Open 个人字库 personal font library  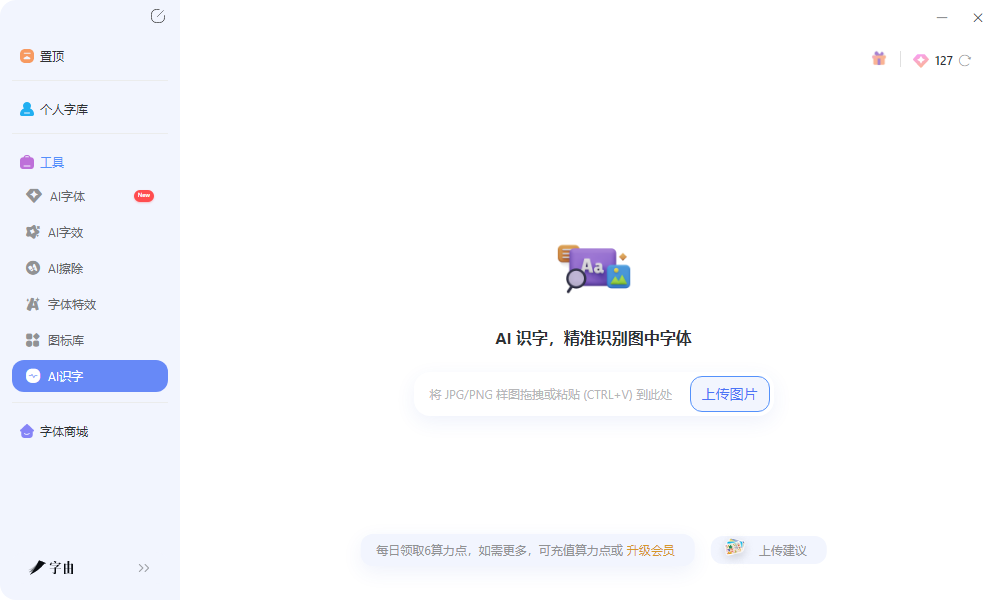(x=90, y=110)
